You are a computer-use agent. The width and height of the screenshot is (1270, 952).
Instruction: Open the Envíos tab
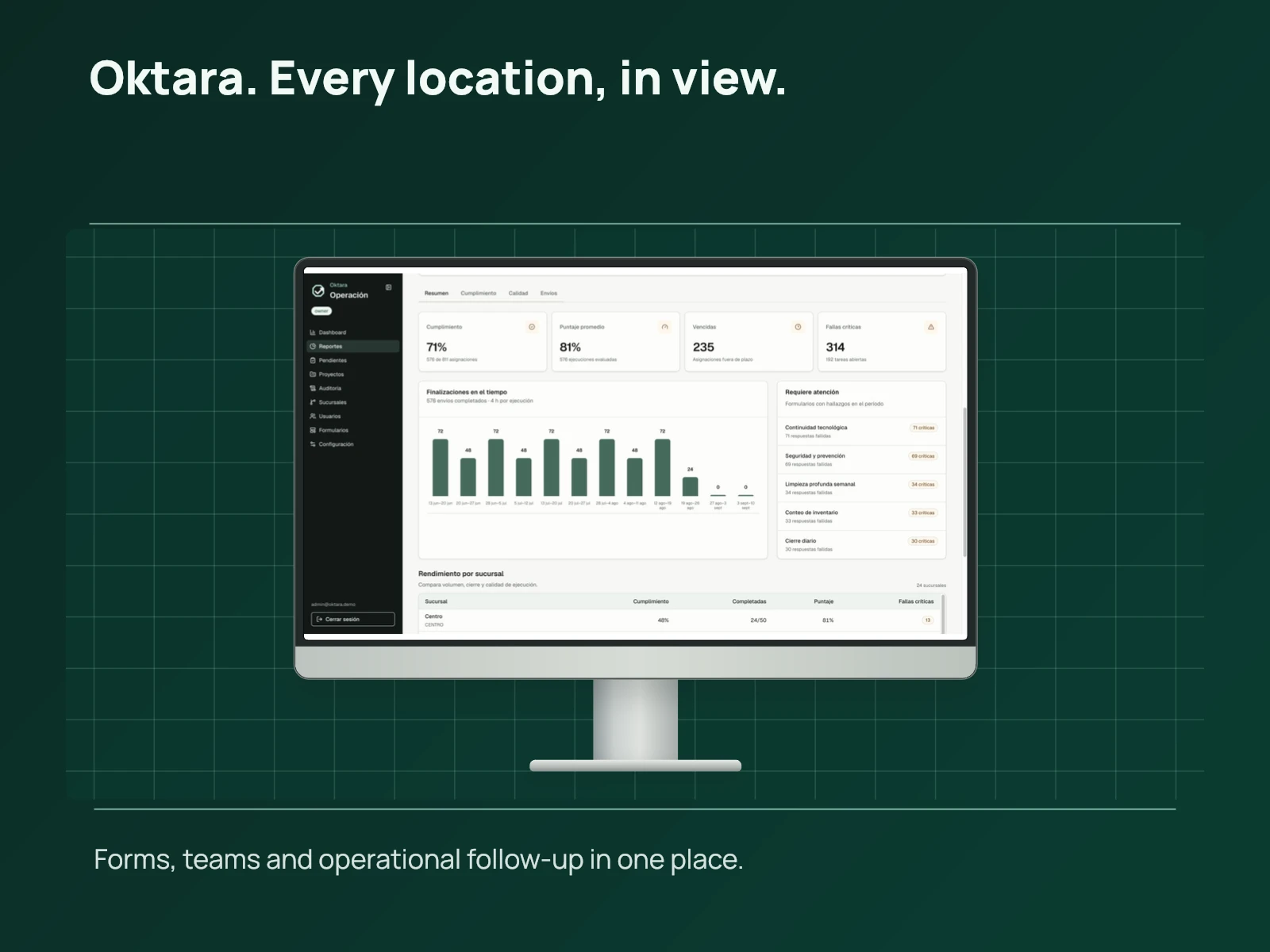point(549,294)
